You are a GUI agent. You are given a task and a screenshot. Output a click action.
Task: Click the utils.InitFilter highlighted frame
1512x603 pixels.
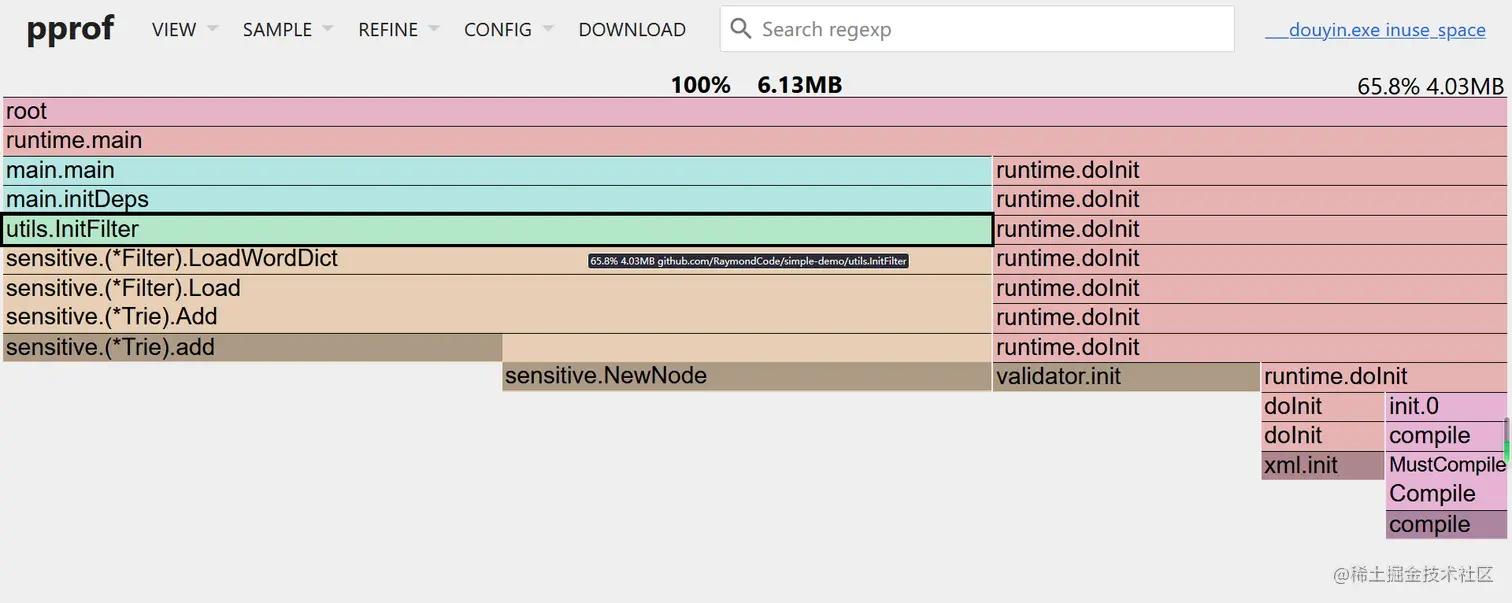click(x=497, y=229)
